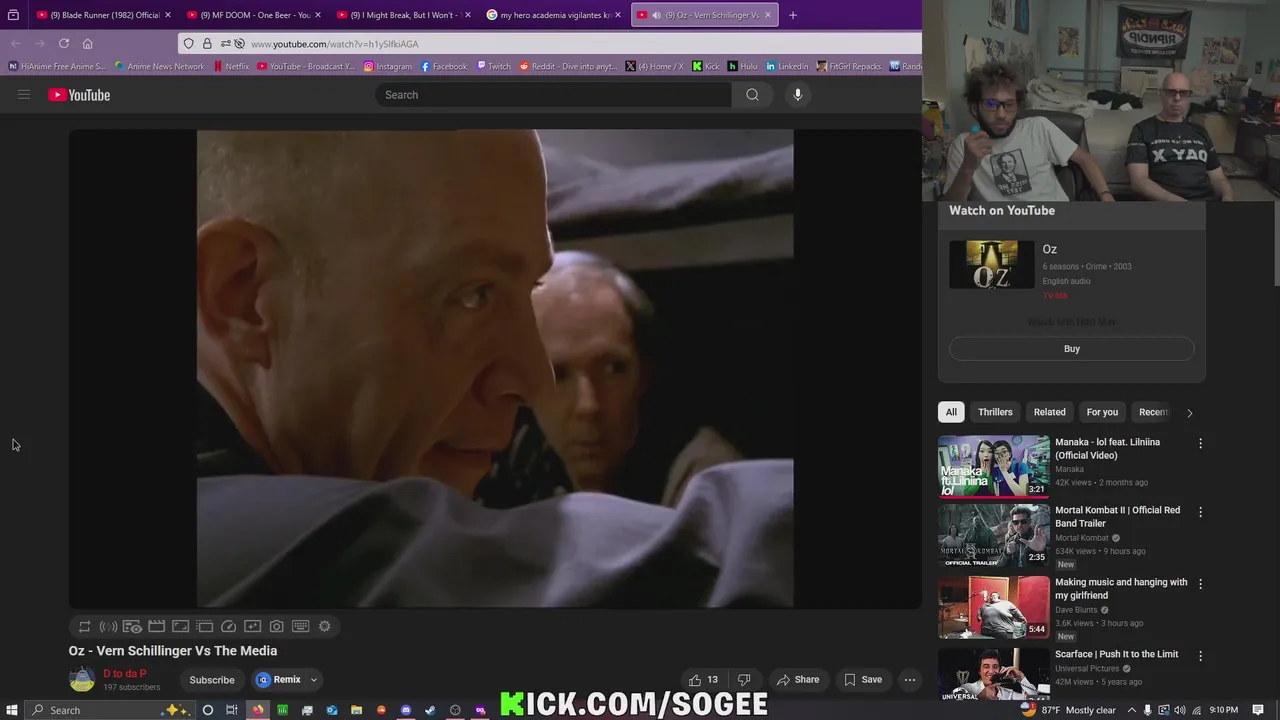
Task: Toggle the loop button under the video
Action: 84,626
